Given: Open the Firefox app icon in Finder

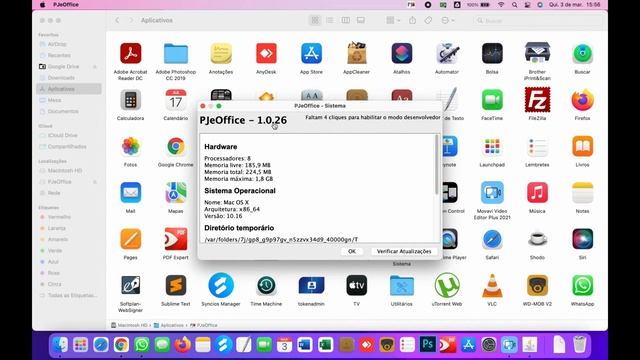Looking at the screenshot, I should point(582,100).
